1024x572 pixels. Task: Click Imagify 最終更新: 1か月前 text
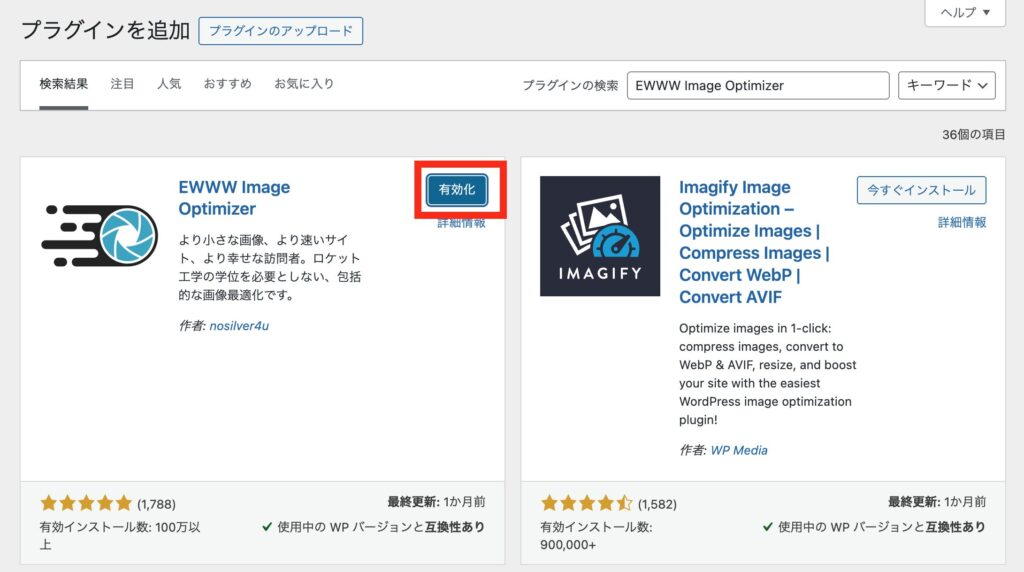pyautogui.click(x=936, y=502)
